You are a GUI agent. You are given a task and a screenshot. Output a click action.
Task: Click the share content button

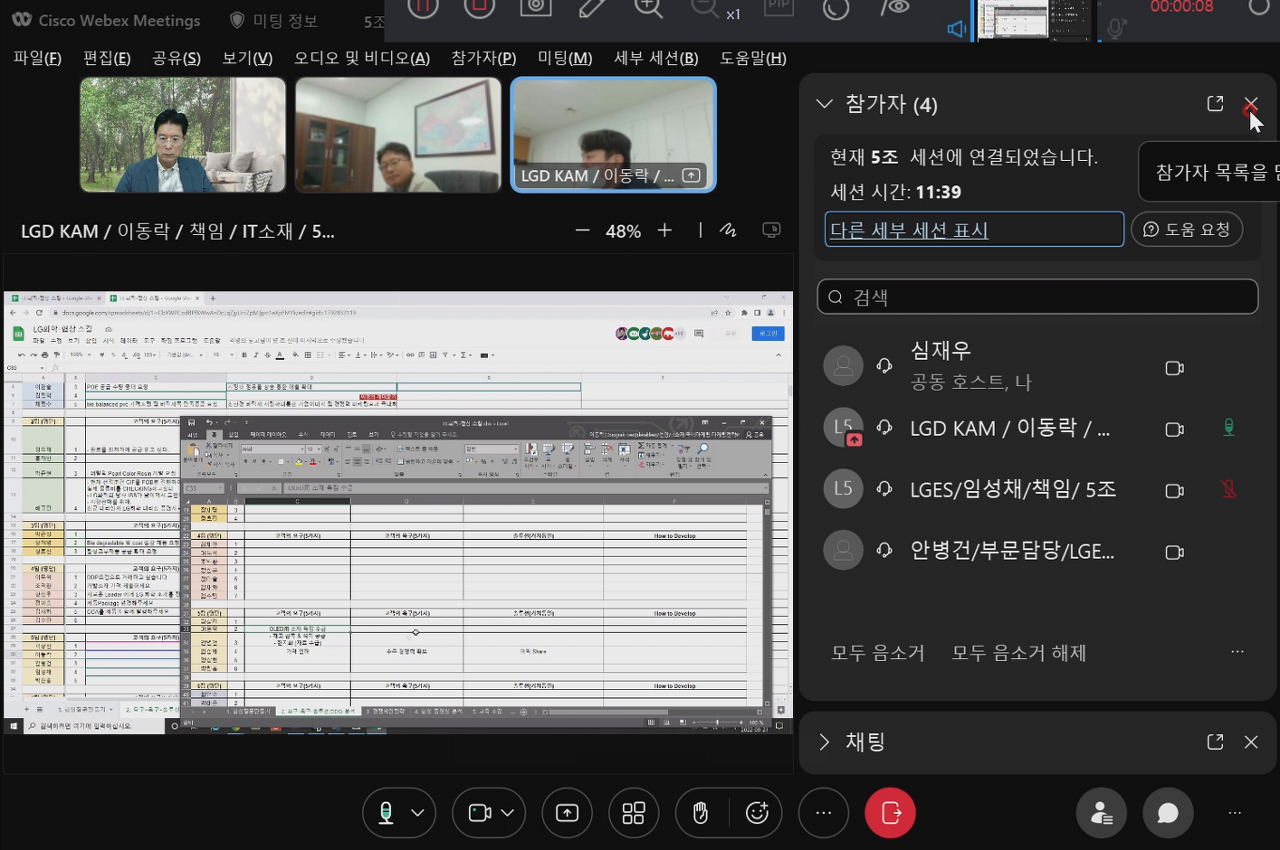point(567,813)
